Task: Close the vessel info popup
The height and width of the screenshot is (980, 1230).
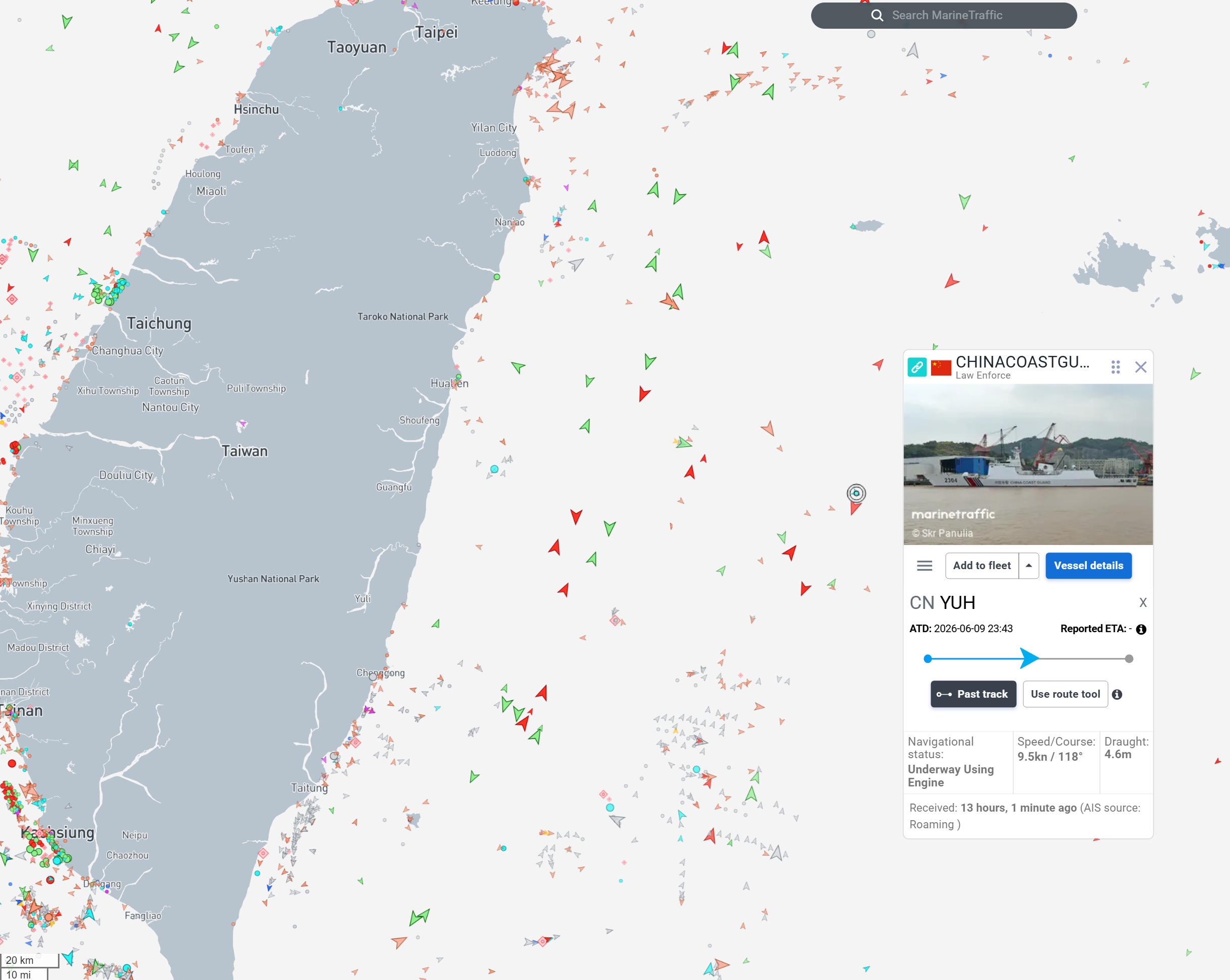Action: tap(1140, 367)
